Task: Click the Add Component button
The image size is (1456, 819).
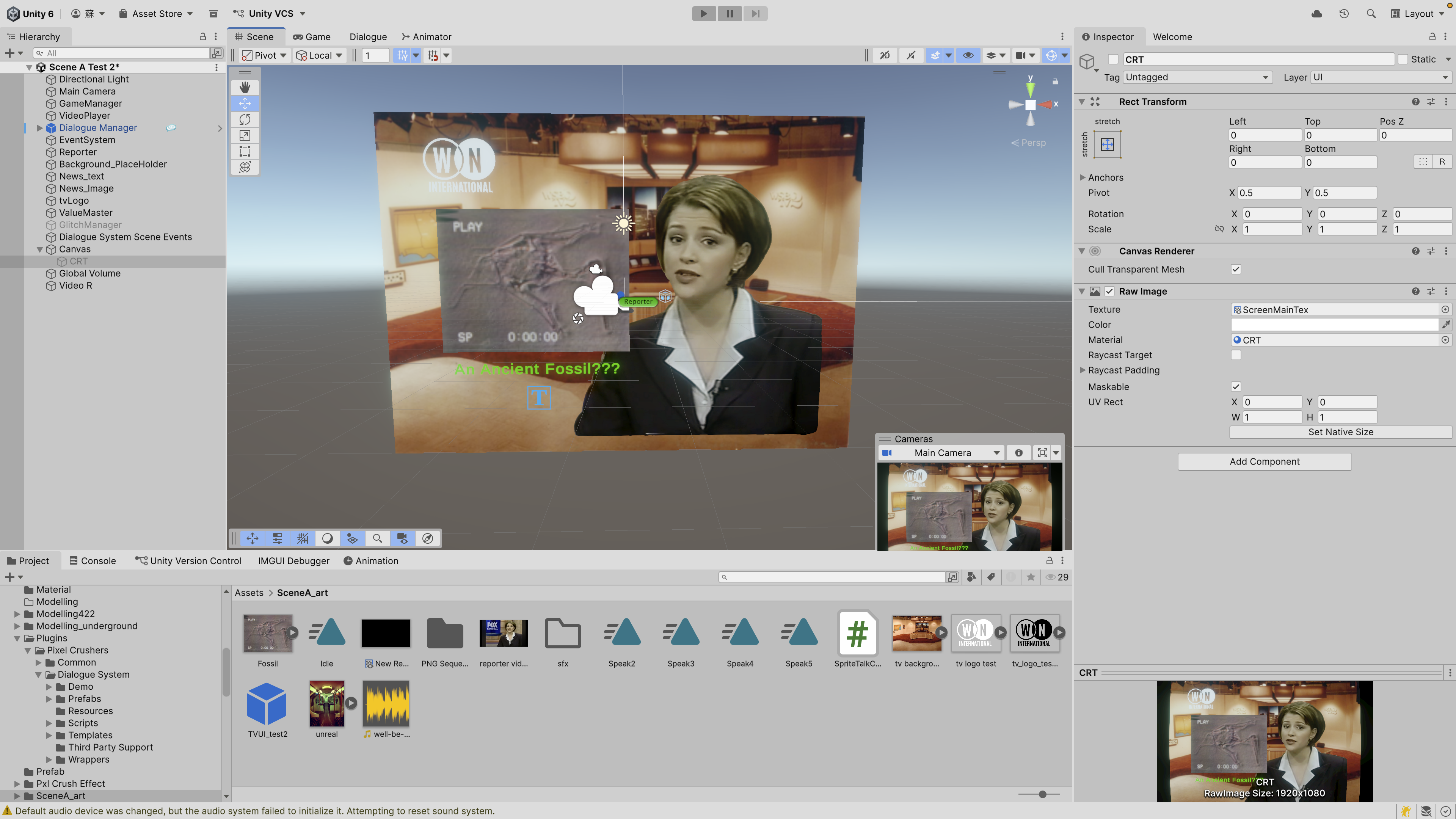Action: pyautogui.click(x=1265, y=461)
